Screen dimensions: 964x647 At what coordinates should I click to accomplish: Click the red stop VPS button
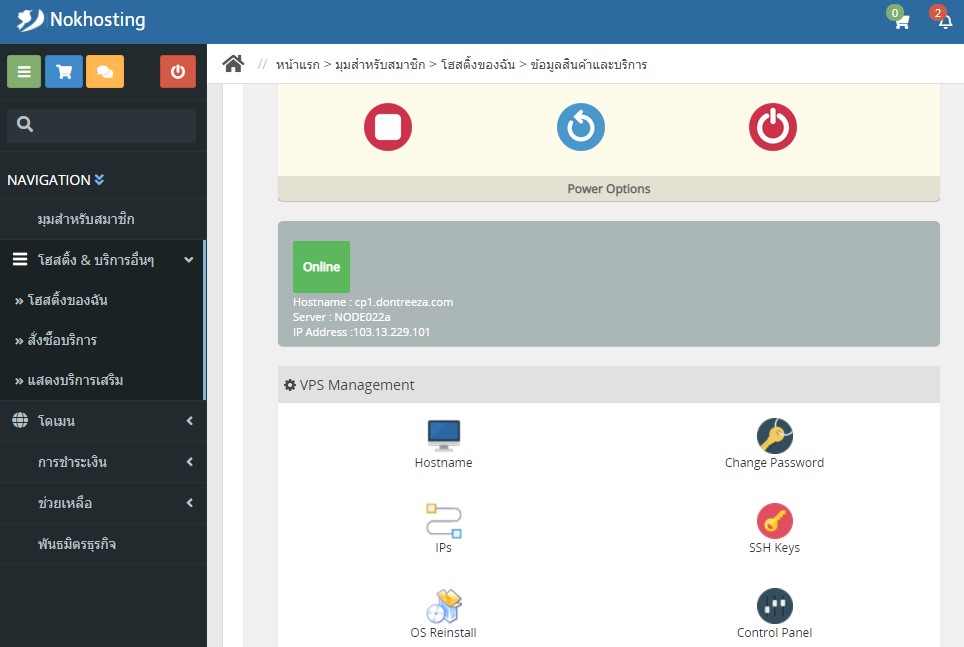pos(388,127)
